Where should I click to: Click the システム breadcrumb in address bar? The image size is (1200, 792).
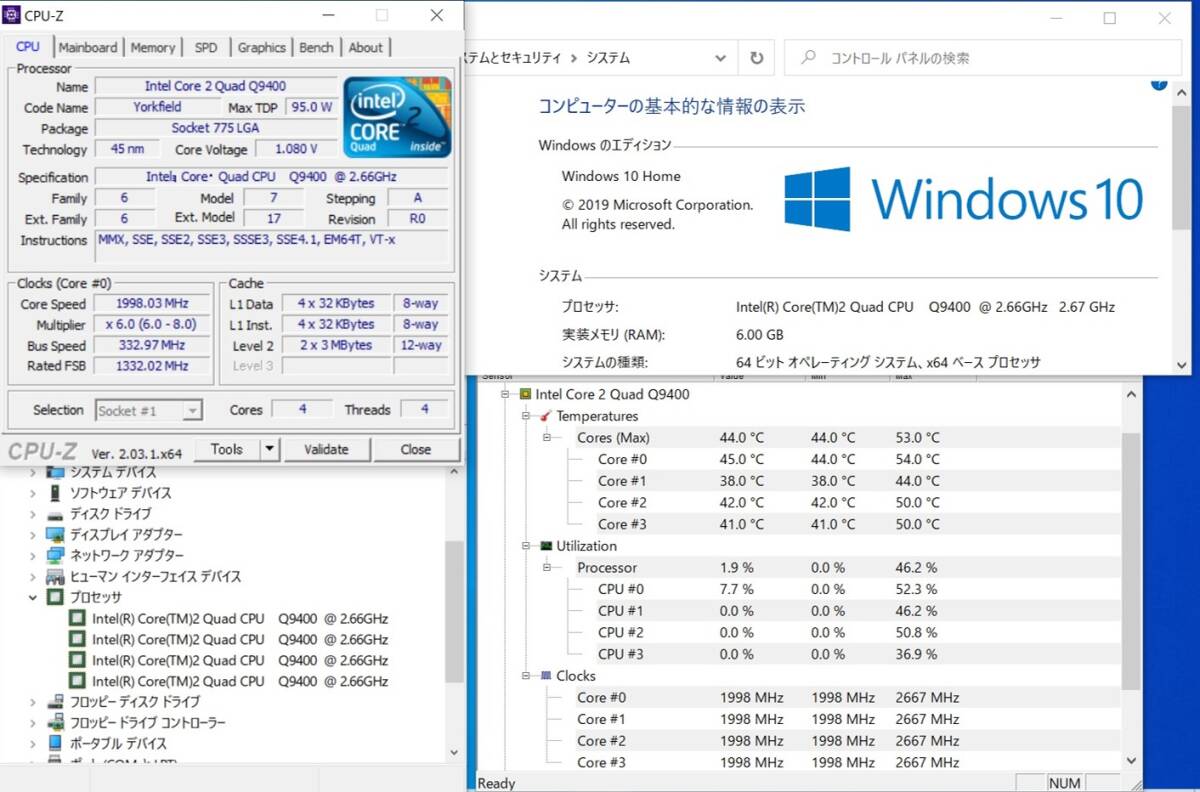(608, 58)
